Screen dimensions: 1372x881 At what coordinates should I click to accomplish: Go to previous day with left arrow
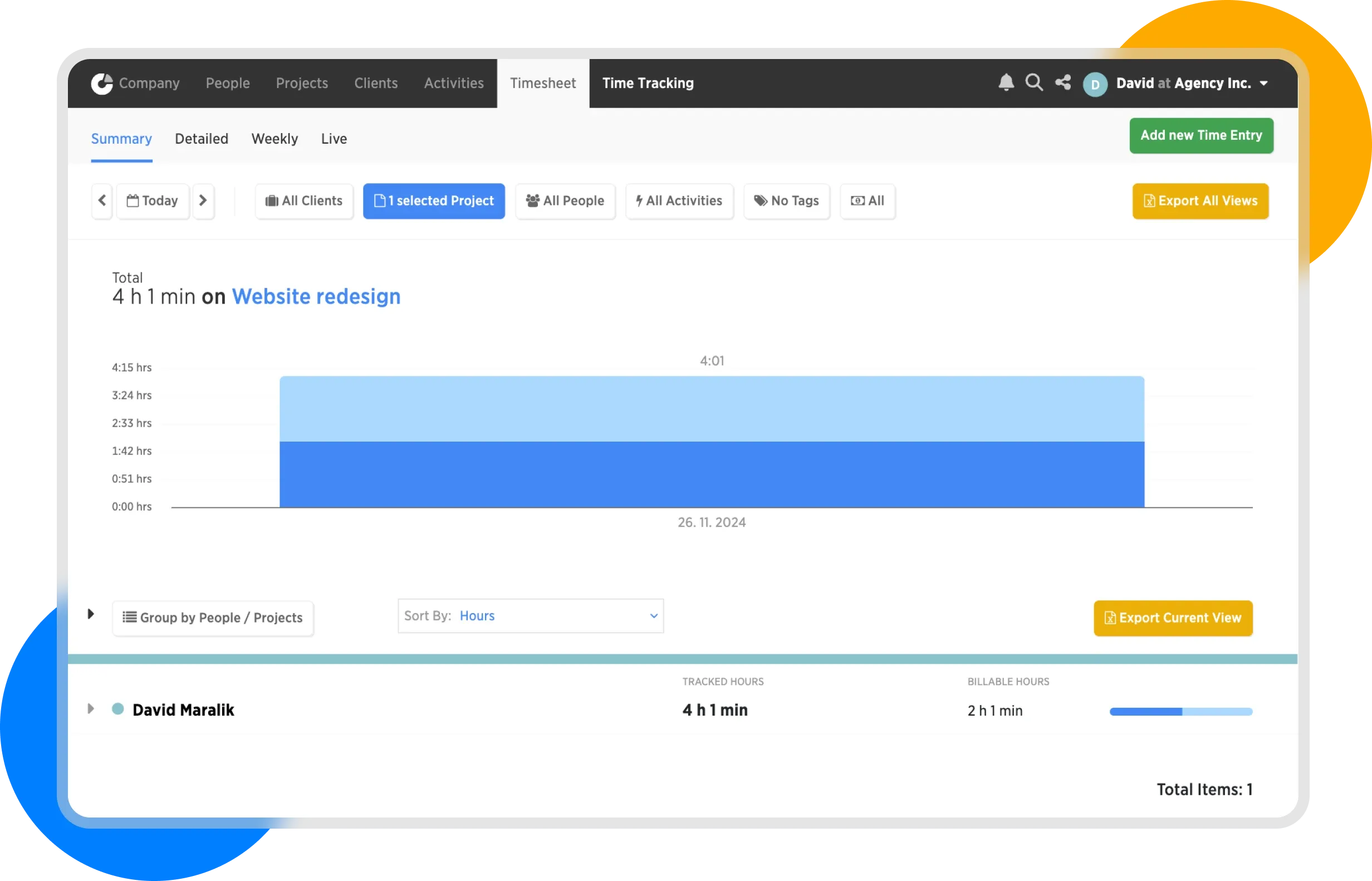102,201
